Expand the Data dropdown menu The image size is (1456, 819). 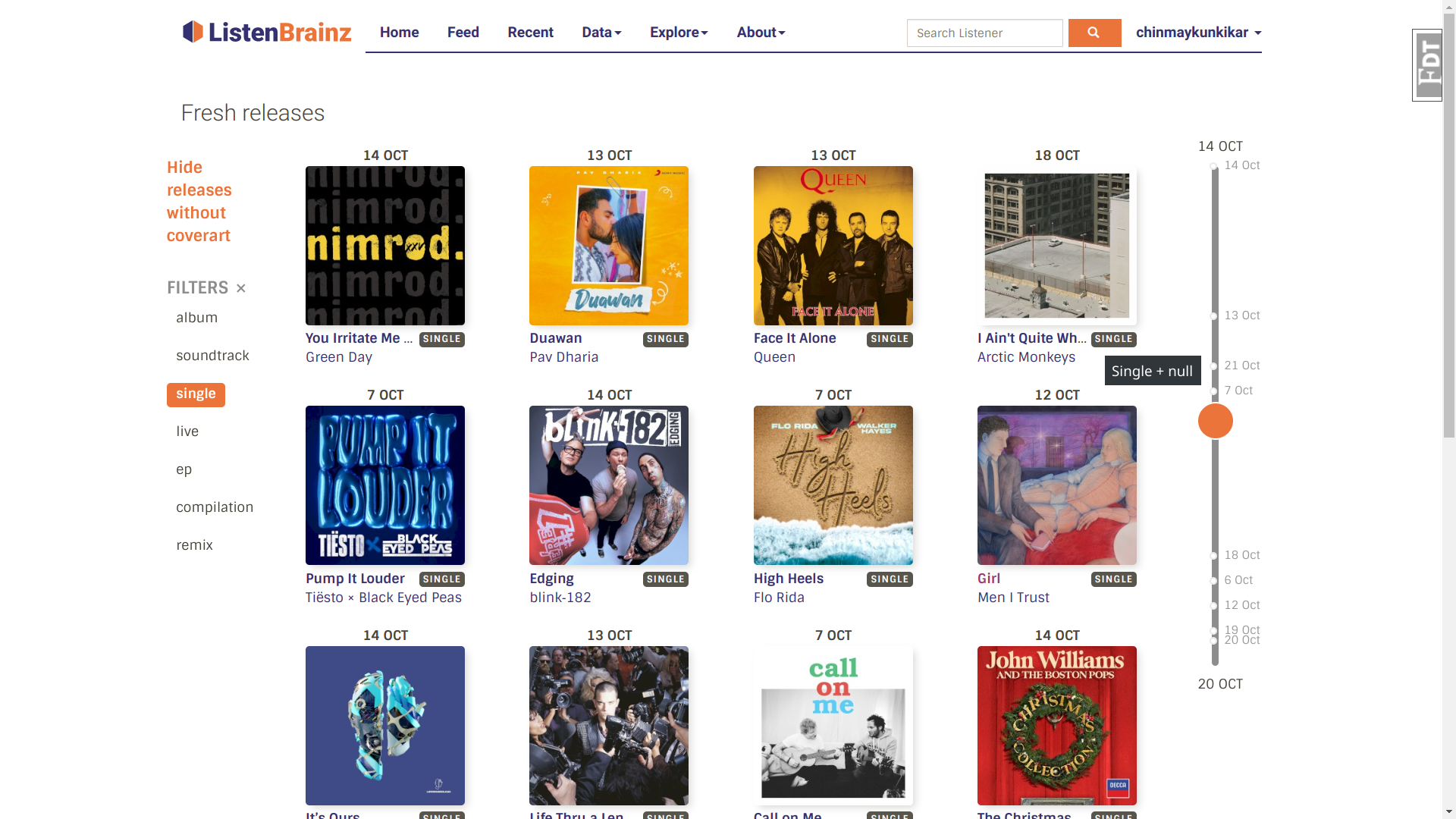click(601, 32)
